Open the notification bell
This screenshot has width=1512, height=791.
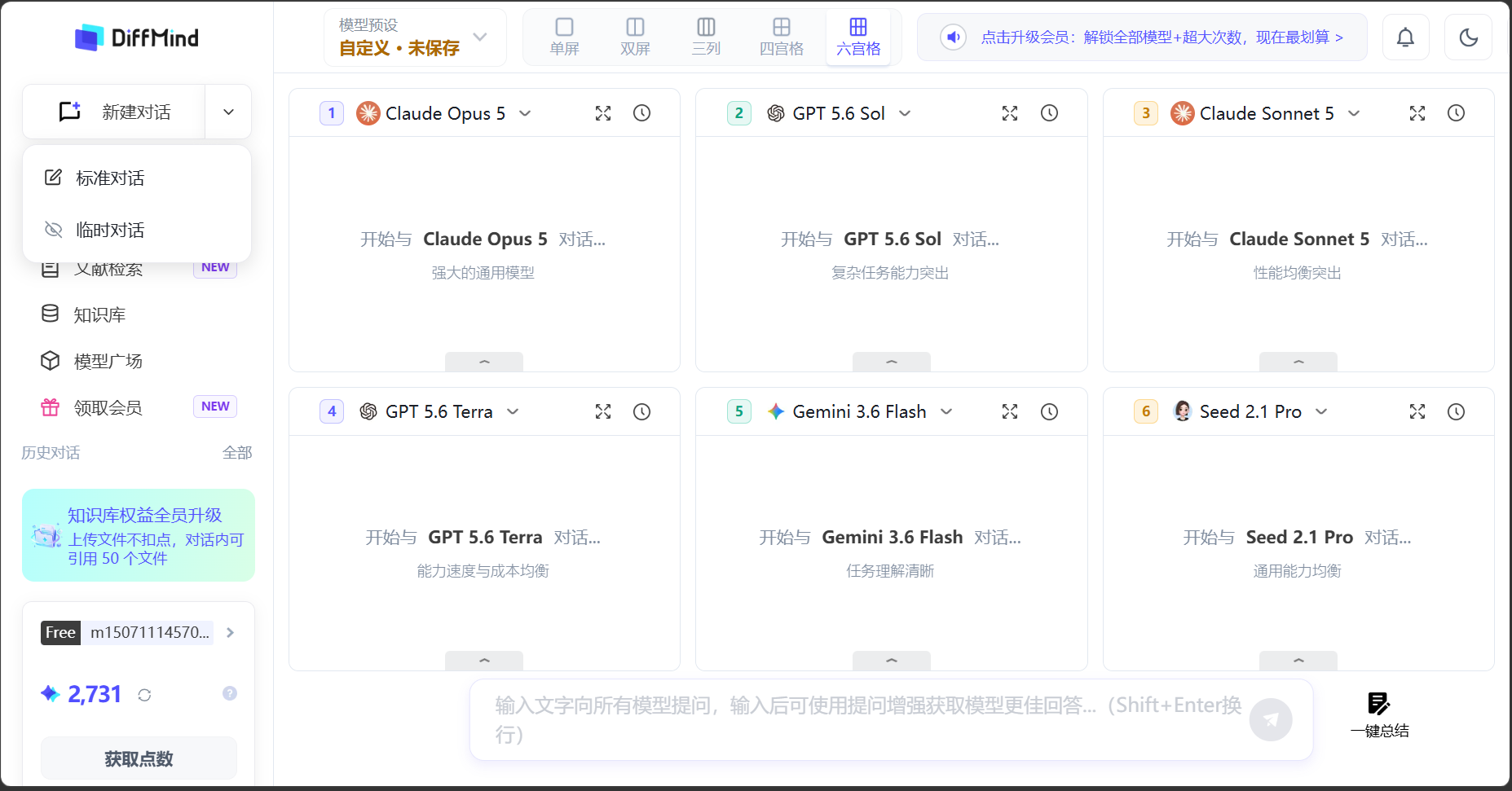click(x=1405, y=37)
